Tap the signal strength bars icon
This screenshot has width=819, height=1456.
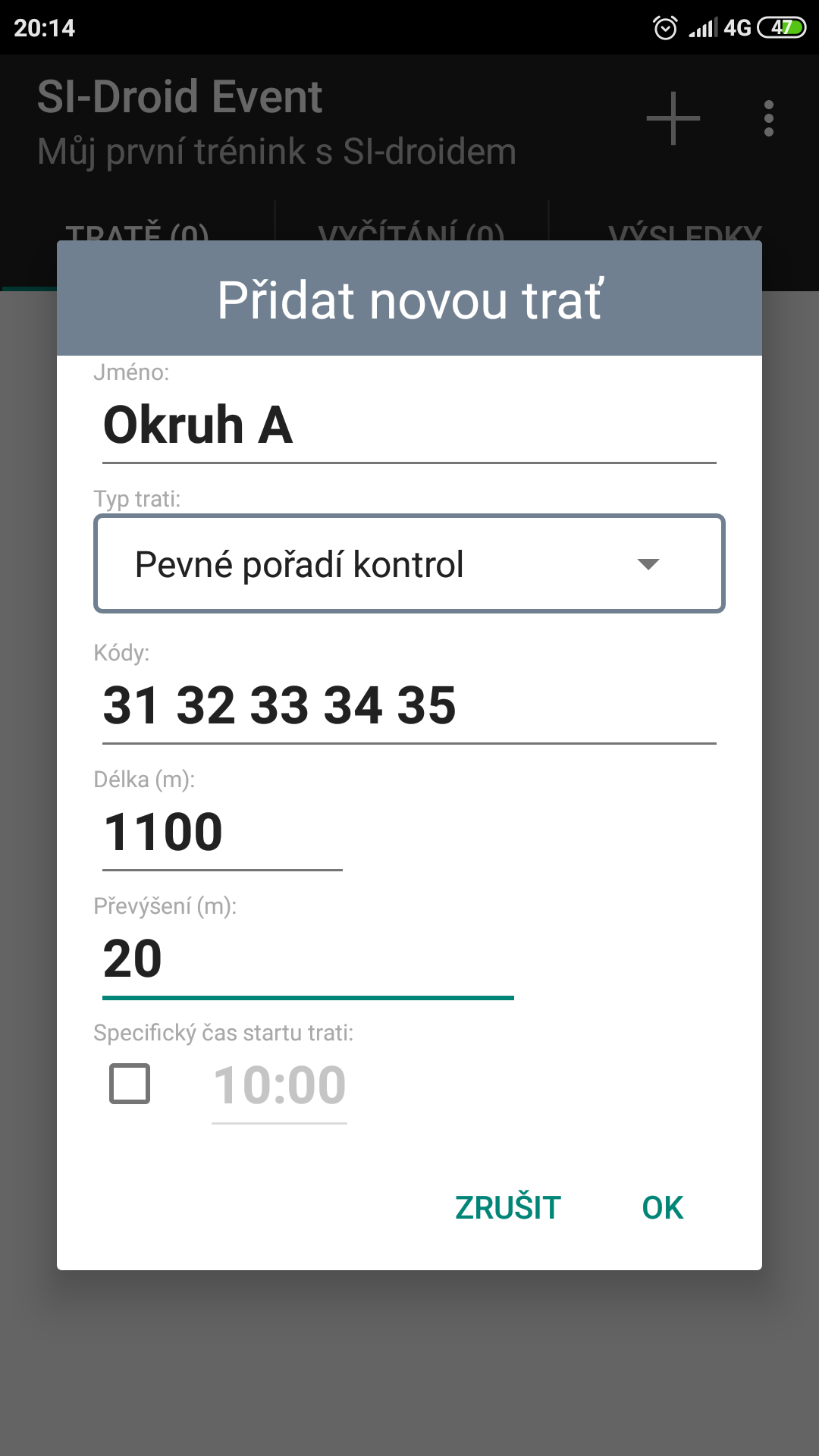[702, 29]
